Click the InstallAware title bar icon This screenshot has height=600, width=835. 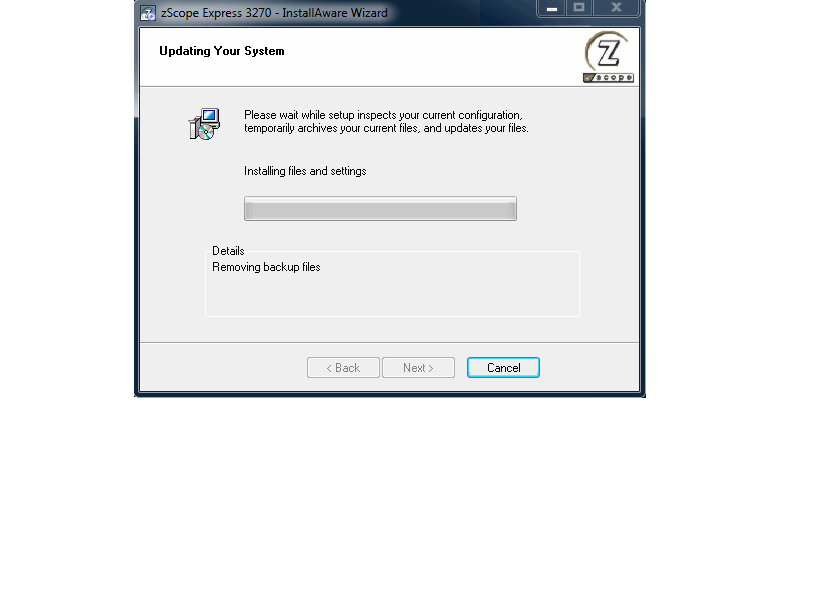coord(148,13)
